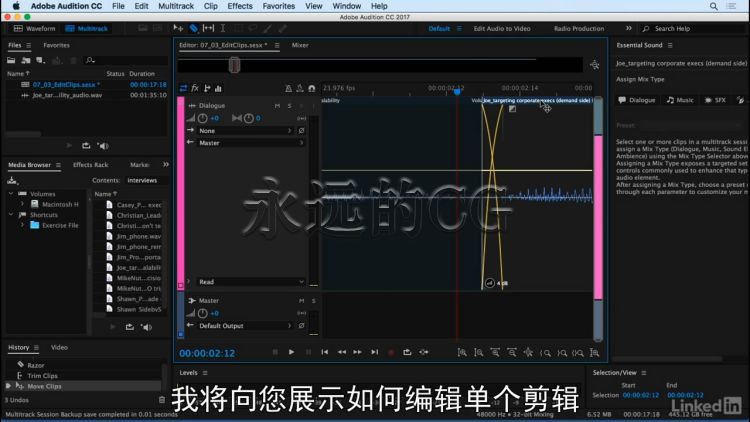Click Zoom Out Time icon
The width and height of the screenshot is (750, 422).
coord(512,353)
